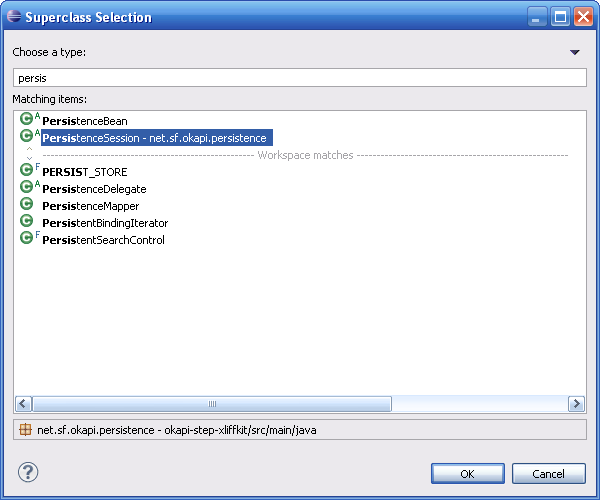Click the final class icon beside PERSIST_STORE

[26, 170]
